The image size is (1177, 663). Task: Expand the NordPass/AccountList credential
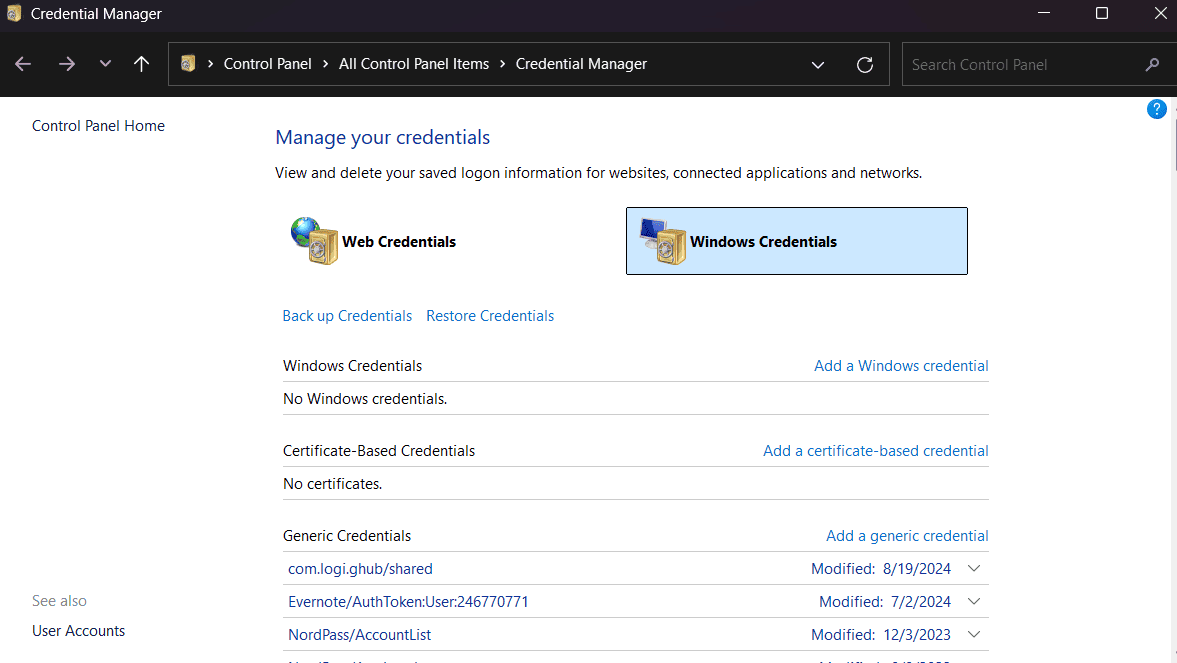(975, 635)
